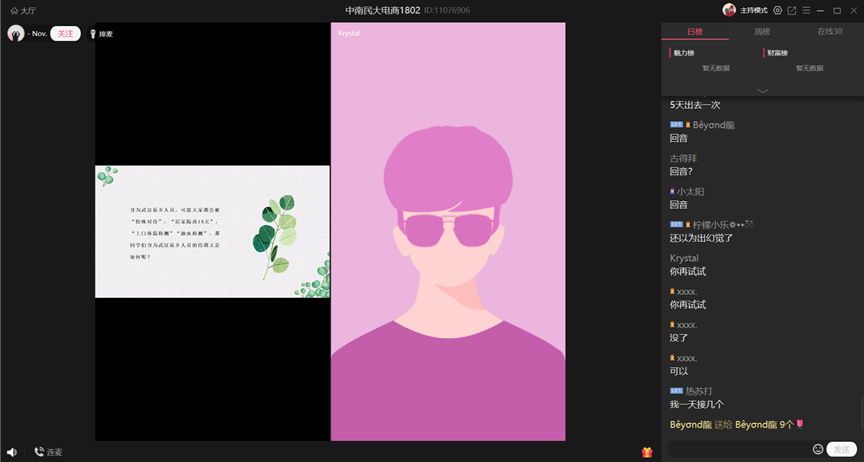Expand the ranking panel with down chevron

pyautogui.click(x=763, y=90)
